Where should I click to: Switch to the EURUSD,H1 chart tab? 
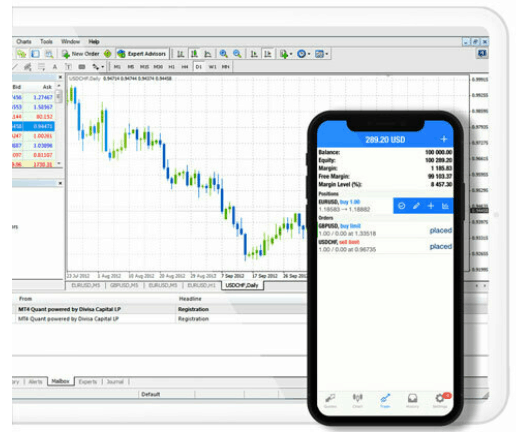[x=201, y=286]
